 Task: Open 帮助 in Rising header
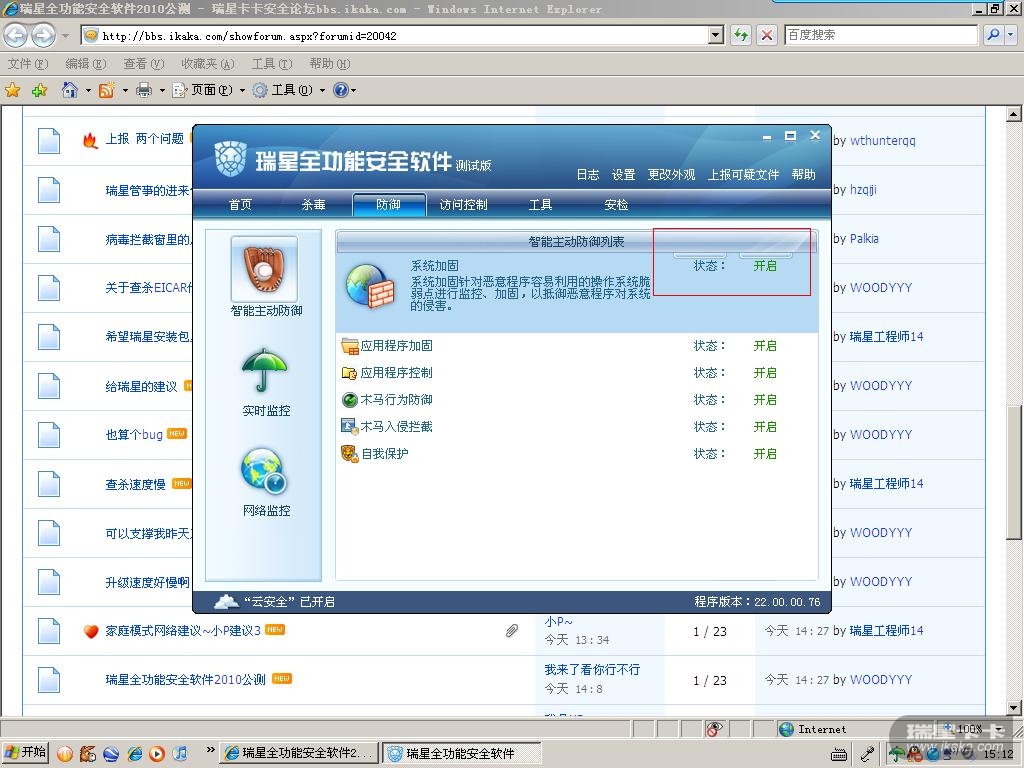[x=803, y=174]
